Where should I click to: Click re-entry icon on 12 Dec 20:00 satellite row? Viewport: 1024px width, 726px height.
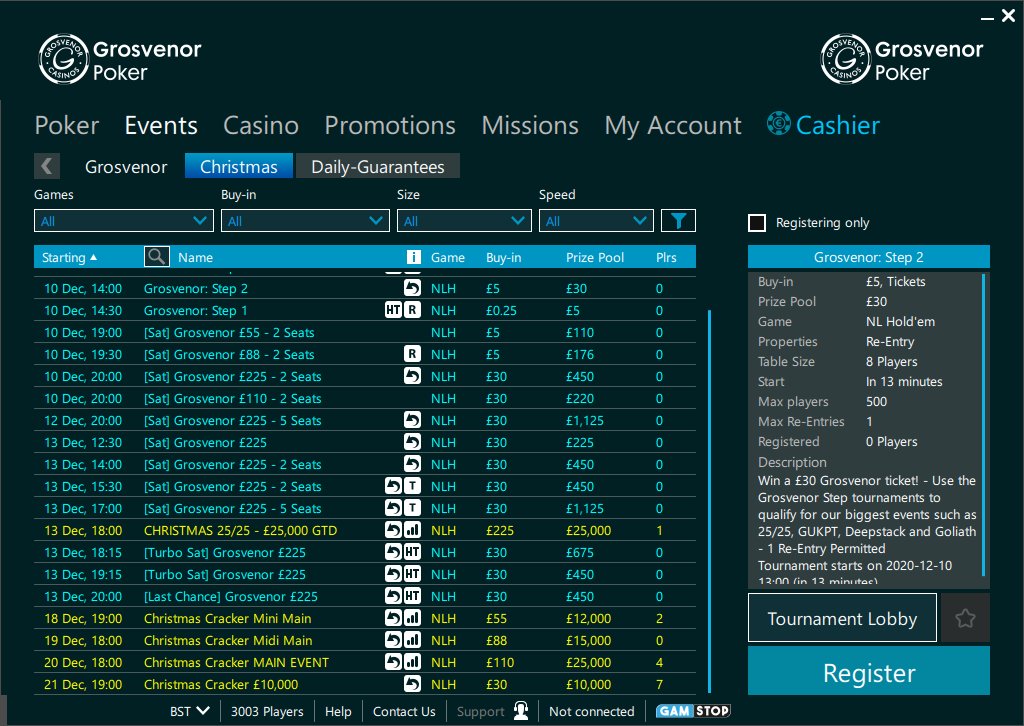tap(412, 420)
